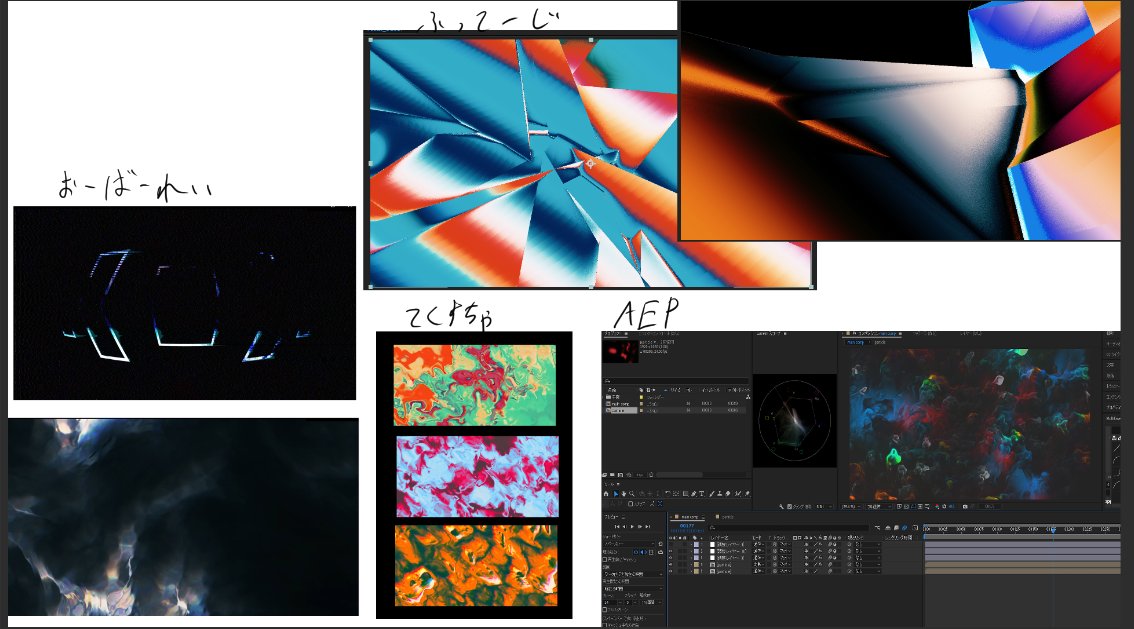Expand fifth timeline layer properties
The height and width of the screenshot is (629, 1134).
pyautogui.click(x=691, y=571)
